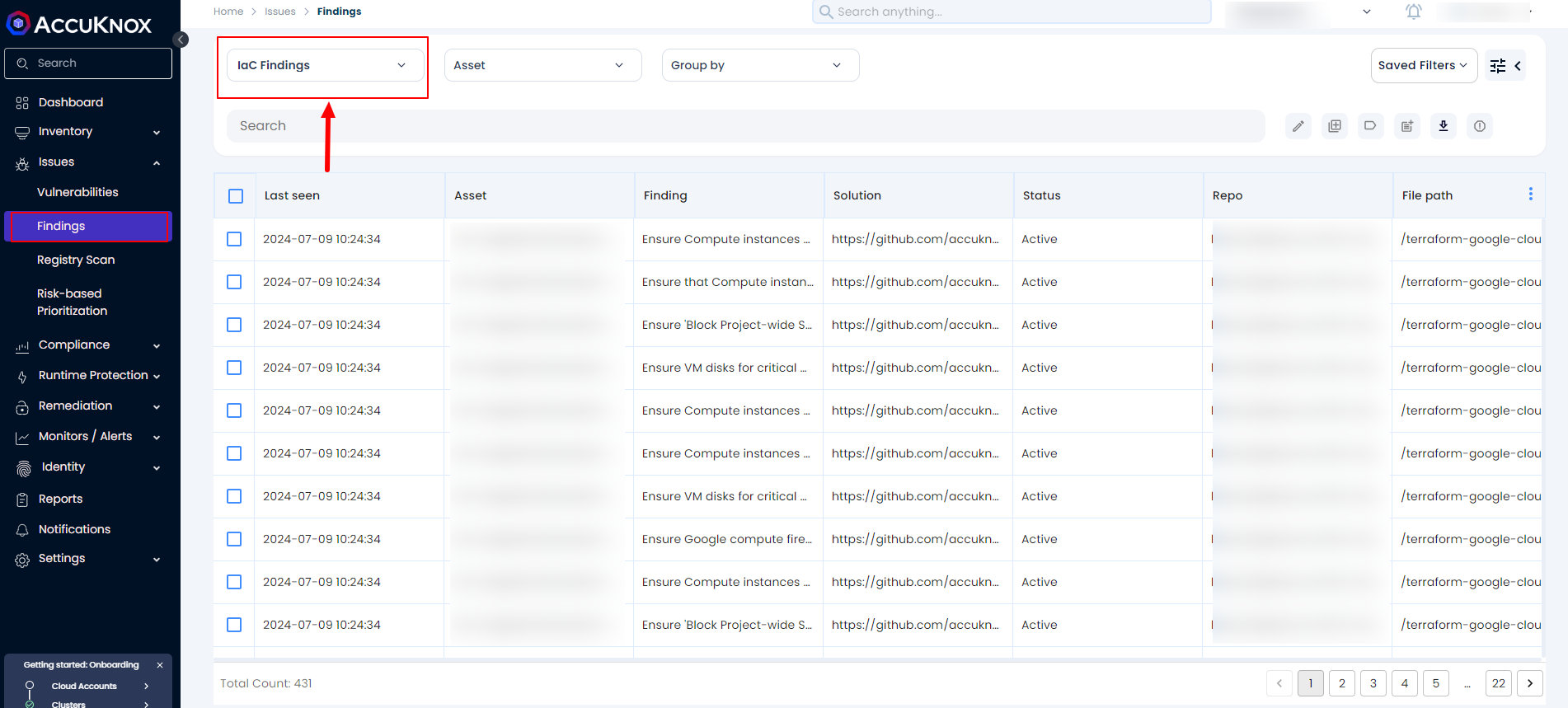Click the Settings gear icon
This screenshot has height=708, width=1568.
[22, 560]
